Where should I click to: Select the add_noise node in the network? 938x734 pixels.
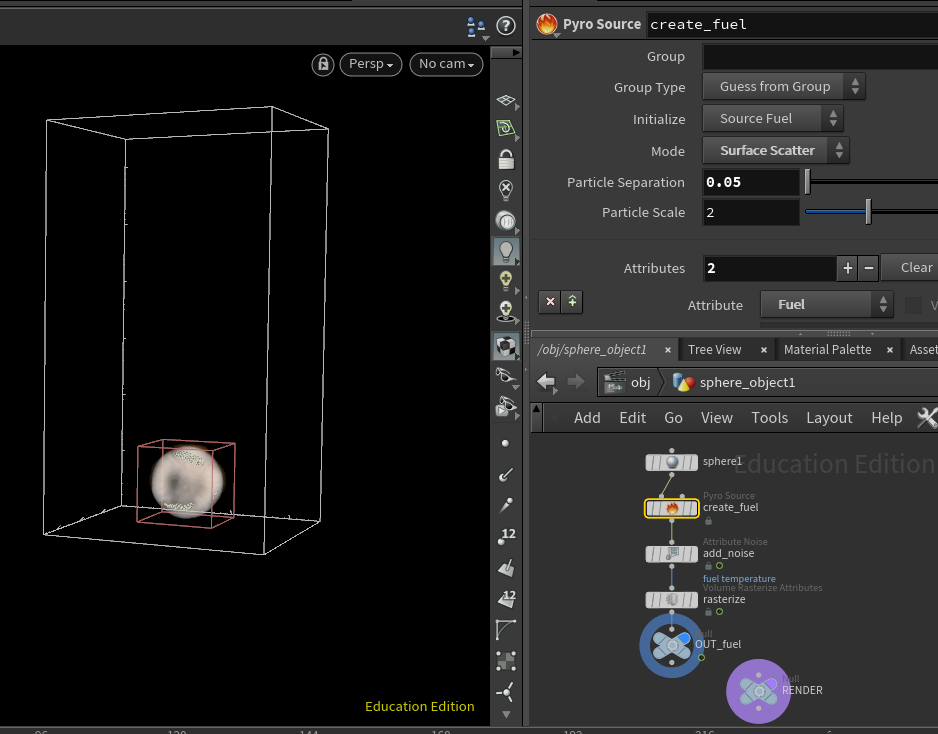click(671, 554)
